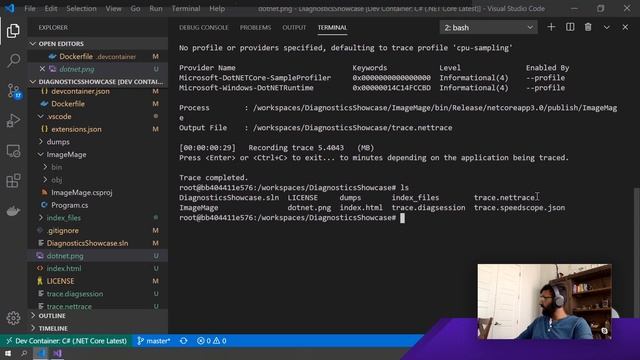
Task: Open the Extensions view
Action: point(13,181)
